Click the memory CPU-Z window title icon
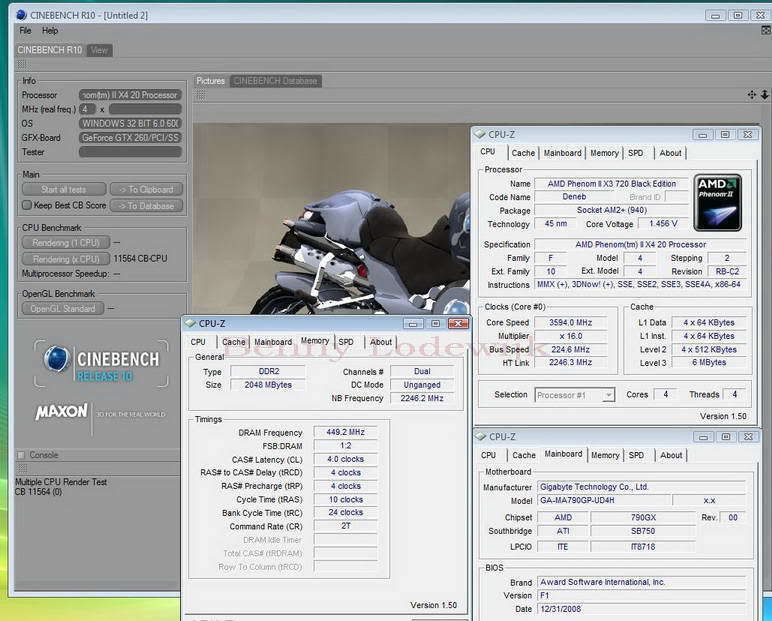Image resolution: width=772 pixels, height=621 pixels. pos(190,324)
